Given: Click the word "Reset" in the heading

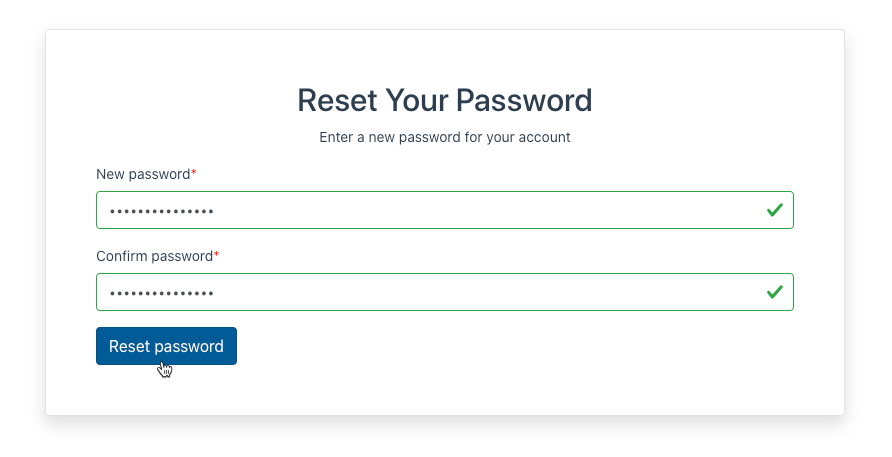Looking at the screenshot, I should (x=337, y=100).
